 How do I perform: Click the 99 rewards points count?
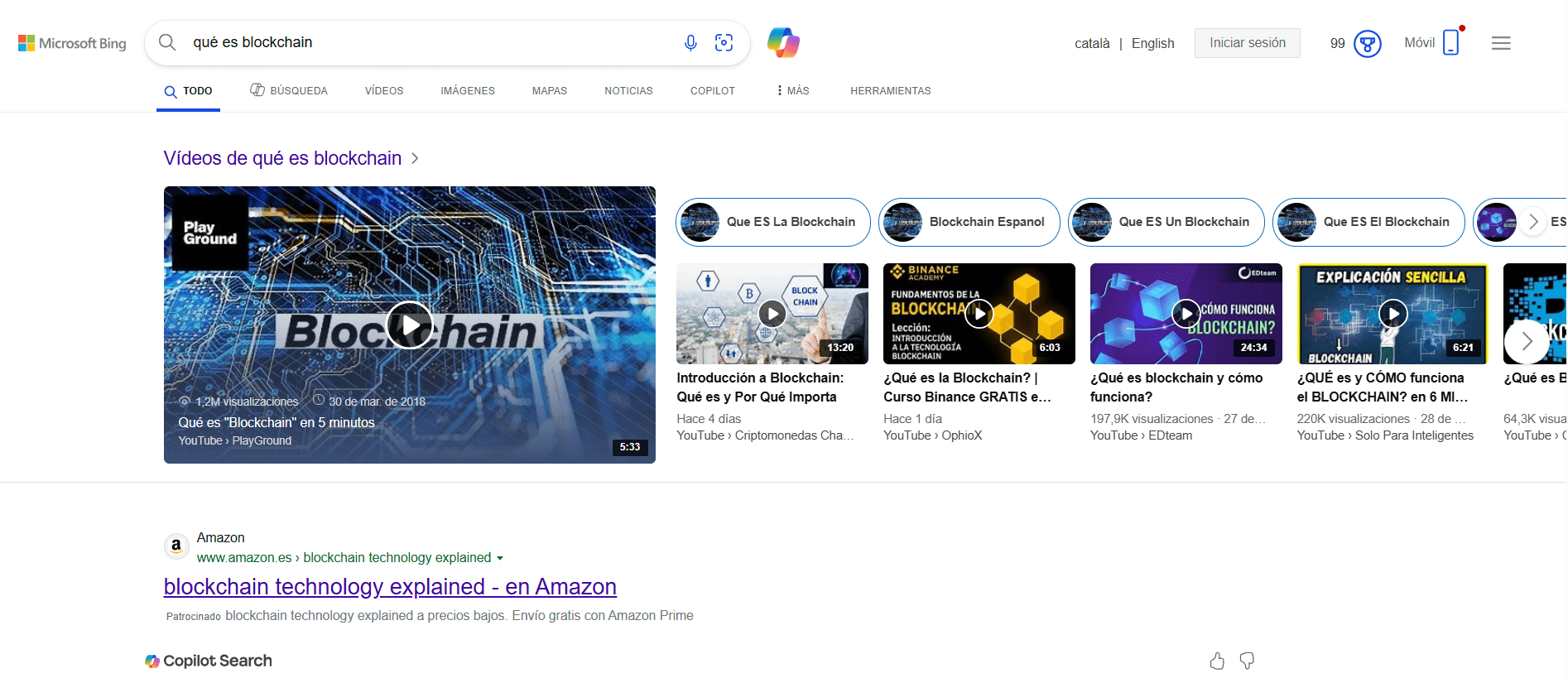tap(1338, 44)
